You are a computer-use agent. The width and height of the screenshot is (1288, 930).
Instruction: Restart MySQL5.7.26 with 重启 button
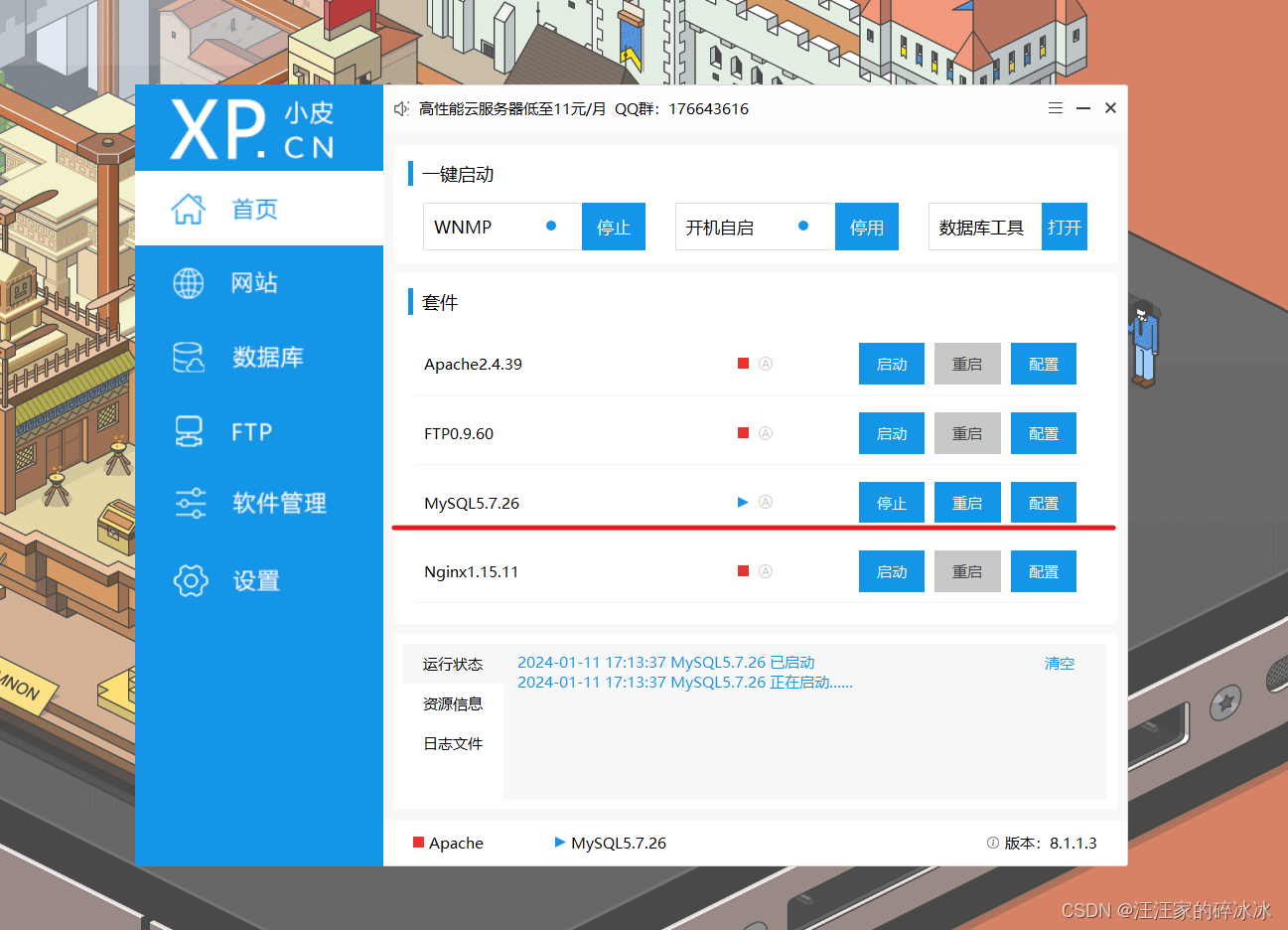967,503
